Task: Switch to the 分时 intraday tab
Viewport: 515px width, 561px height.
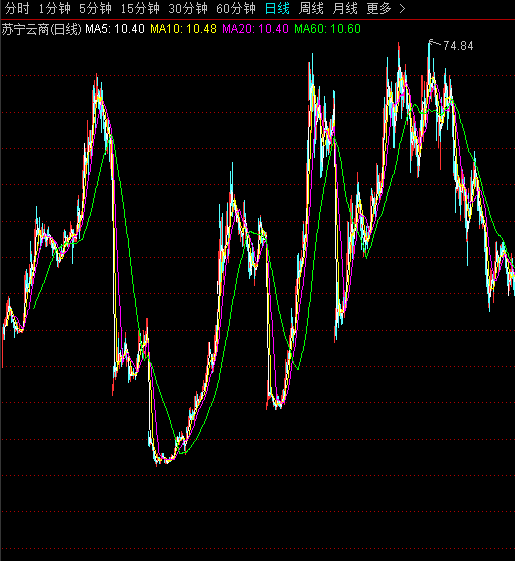Action: pyautogui.click(x=17, y=9)
